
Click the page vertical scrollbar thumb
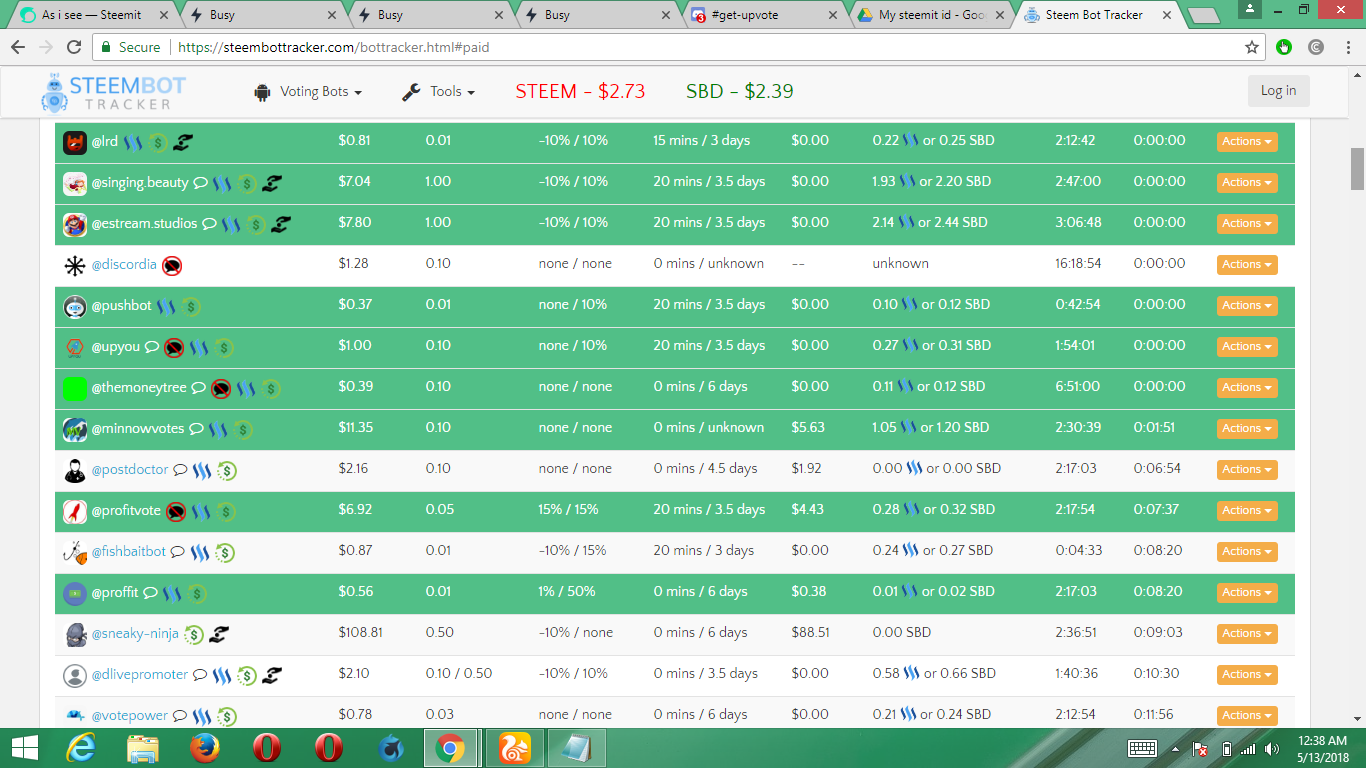pyautogui.click(x=1357, y=168)
